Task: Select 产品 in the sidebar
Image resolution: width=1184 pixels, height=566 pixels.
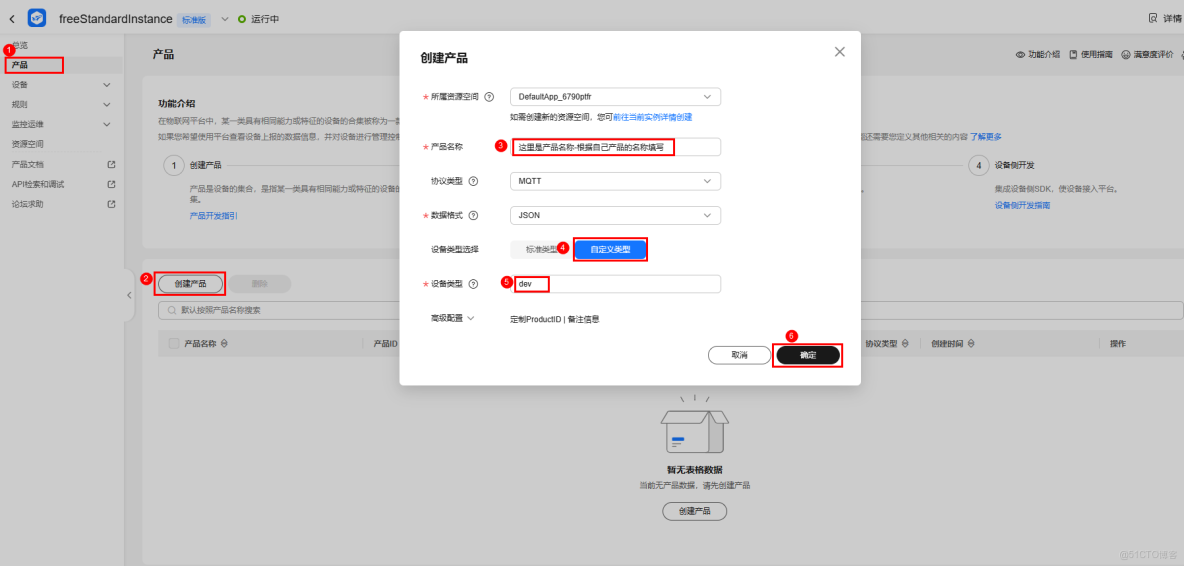Action: [x=20, y=65]
